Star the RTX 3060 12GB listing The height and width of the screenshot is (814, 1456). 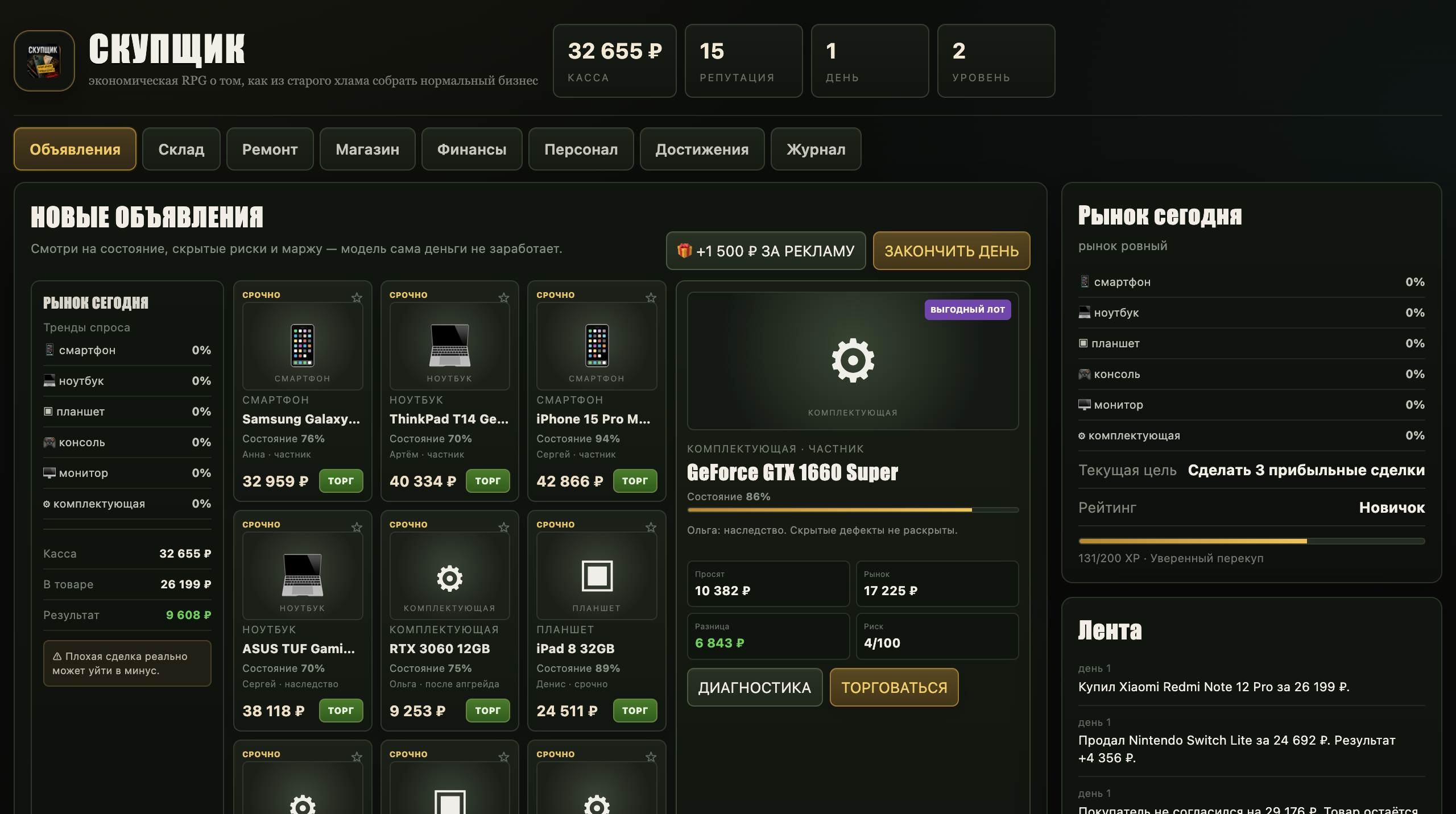click(x=504, y=528)
